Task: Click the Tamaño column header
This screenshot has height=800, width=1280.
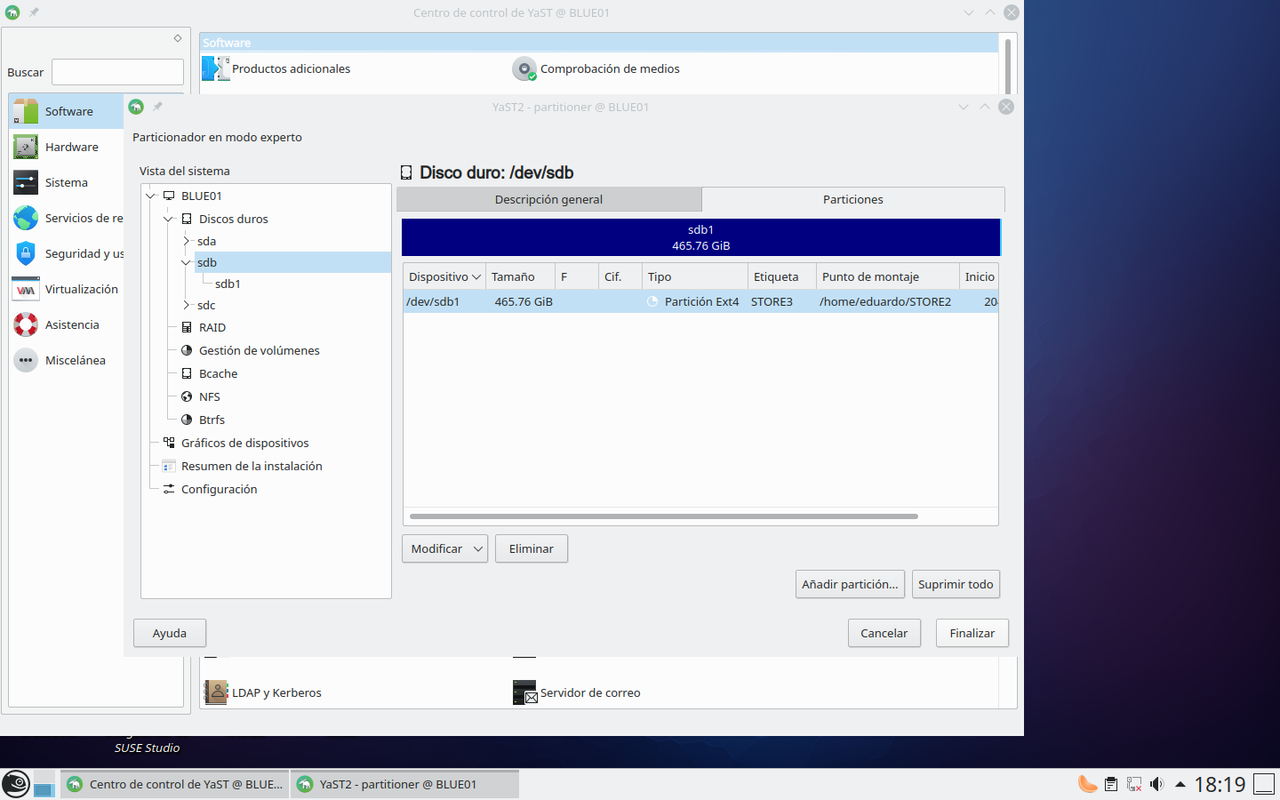Action: (x=519, y=277)
